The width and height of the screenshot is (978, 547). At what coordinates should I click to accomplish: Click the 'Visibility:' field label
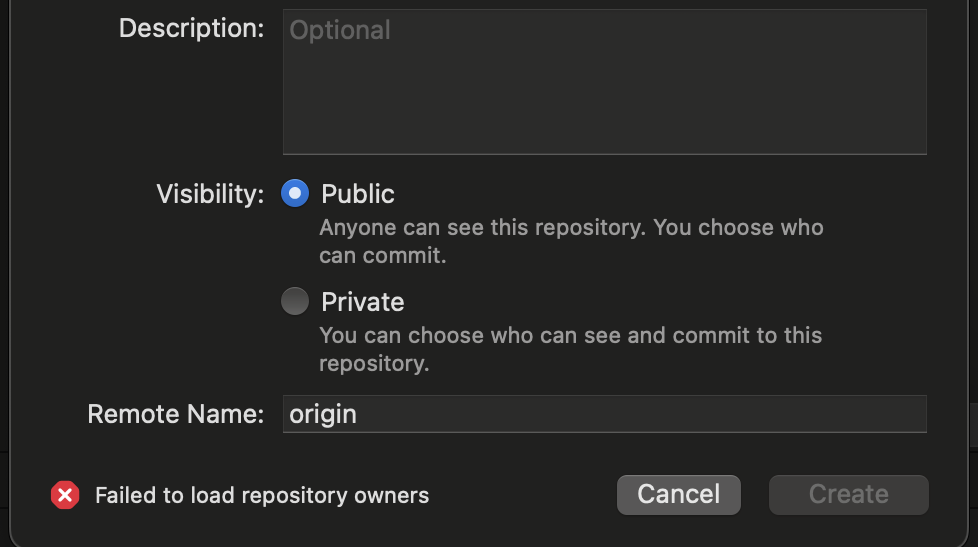[210, 194]
